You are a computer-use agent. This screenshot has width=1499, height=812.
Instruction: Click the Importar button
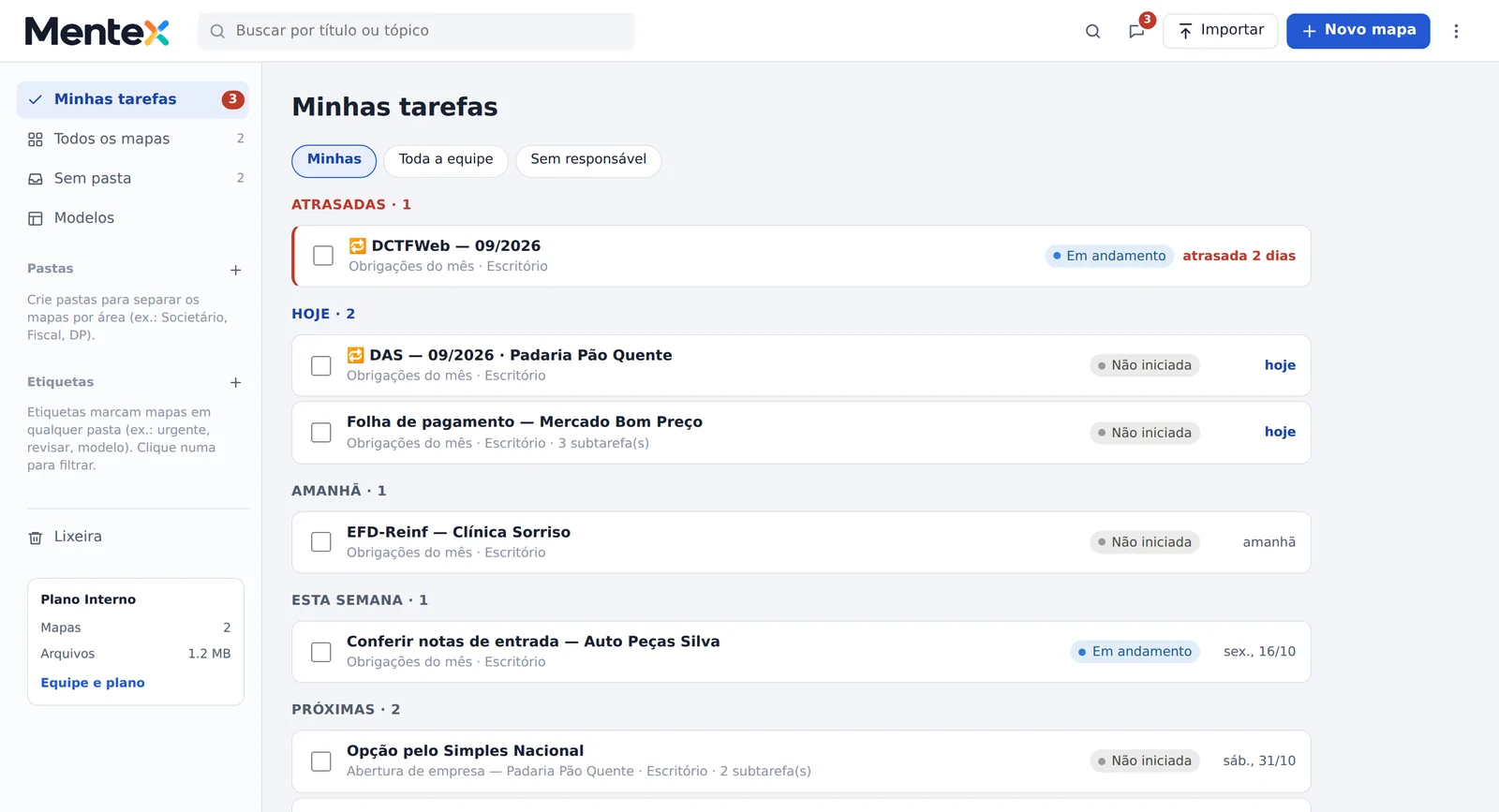pyautogui.click(x=1221, y=31)
